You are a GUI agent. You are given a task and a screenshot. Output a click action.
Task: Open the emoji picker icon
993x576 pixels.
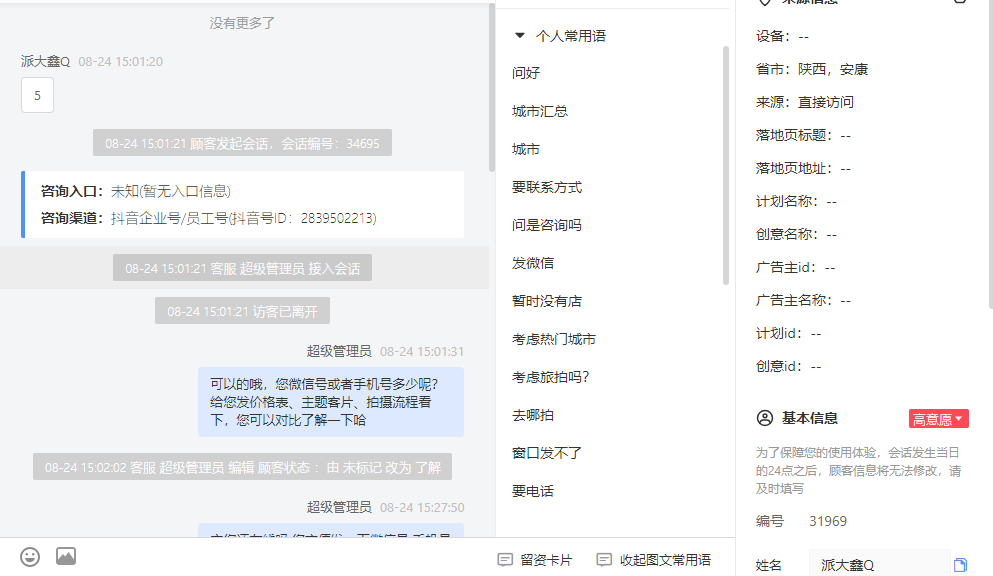click(30, 557)
